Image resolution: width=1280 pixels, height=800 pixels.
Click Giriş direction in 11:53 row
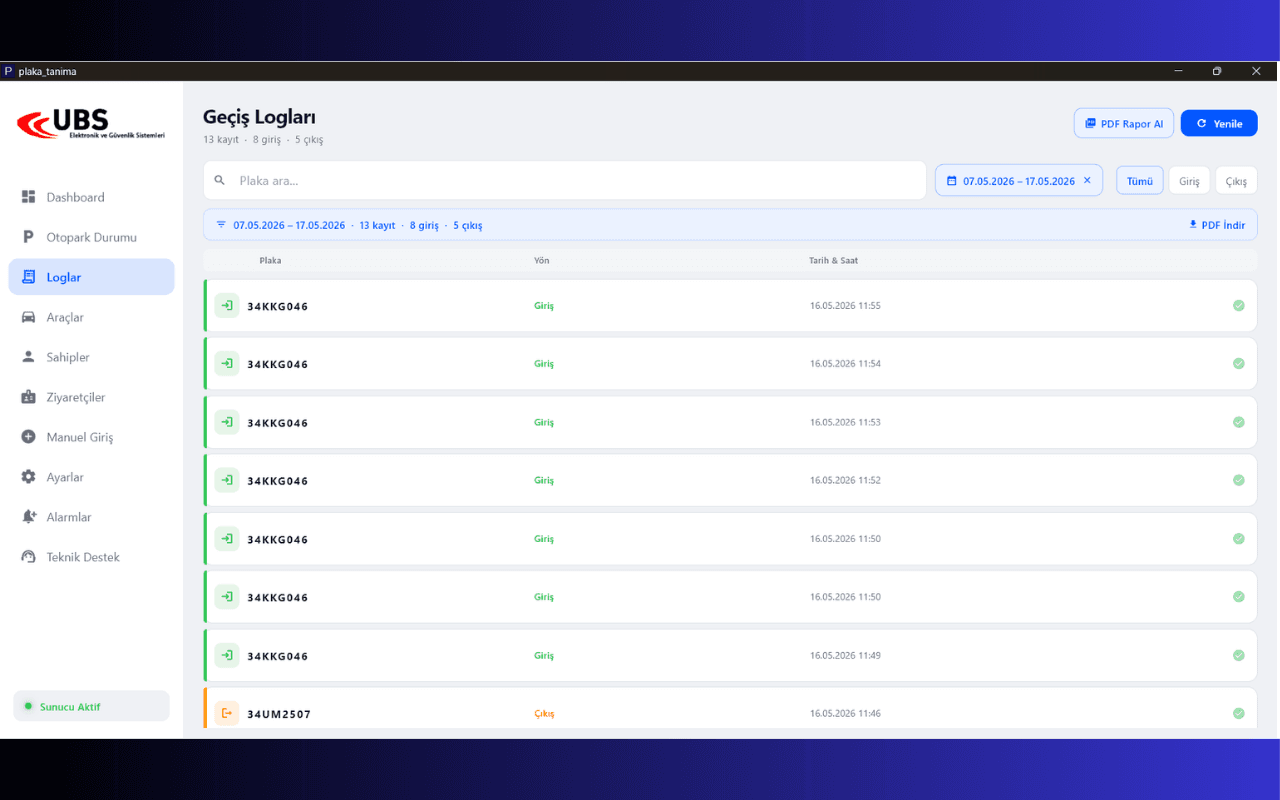[544, 422]
